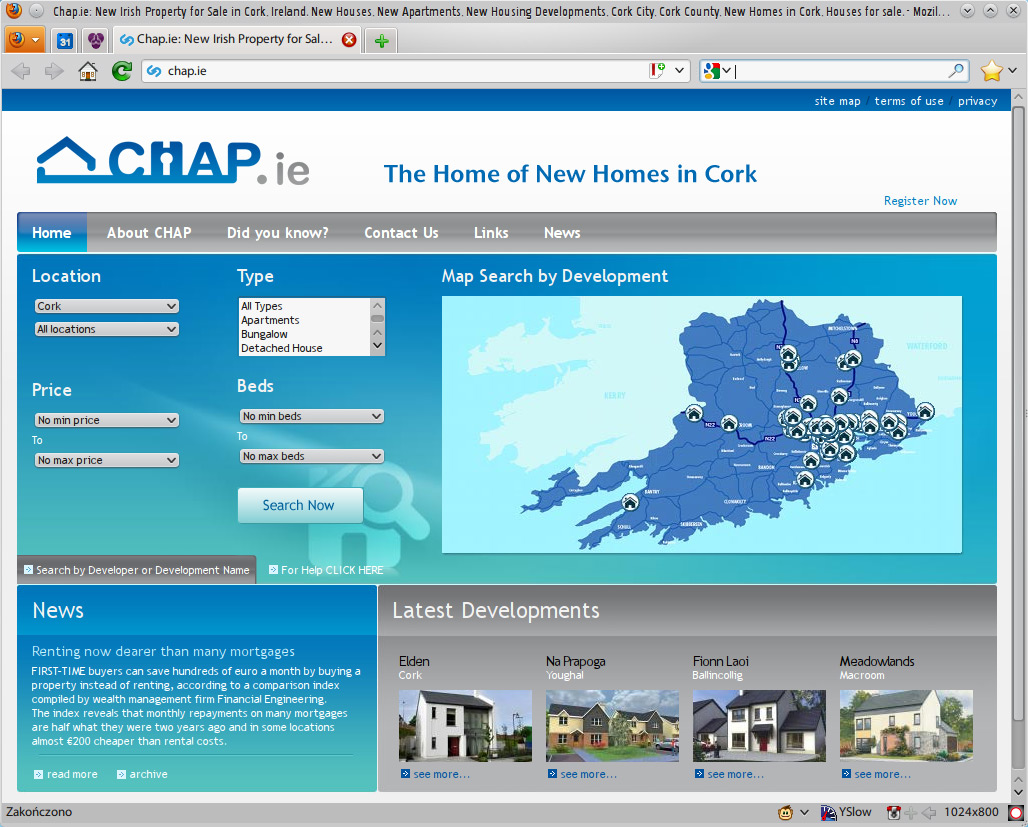This screenshot has height=827, width=1028.
Task: Click the bookmark star icon
Action: (x=991, y=71)
